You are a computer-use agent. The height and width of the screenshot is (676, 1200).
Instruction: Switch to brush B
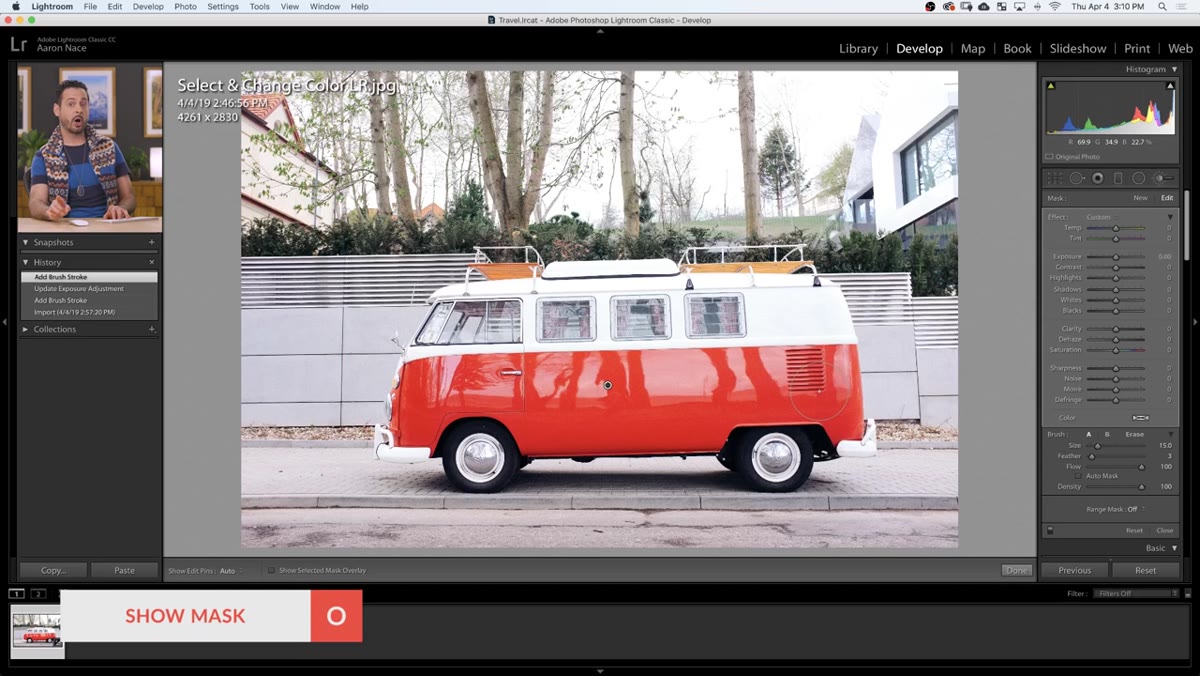pos(1107,434)
